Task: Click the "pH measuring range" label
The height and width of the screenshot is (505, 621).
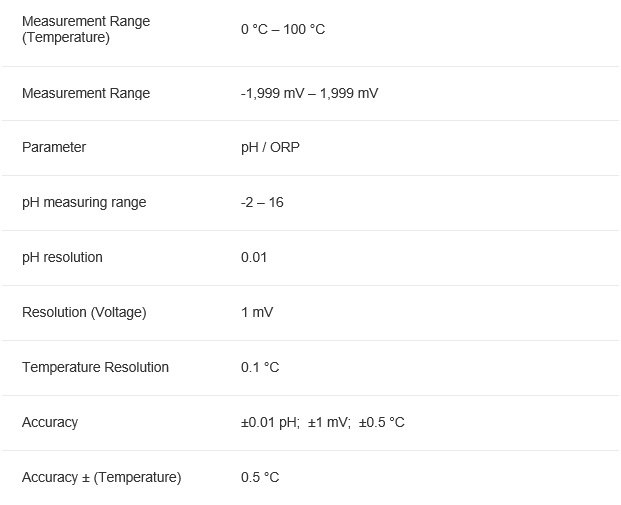Action: (84, 202)
